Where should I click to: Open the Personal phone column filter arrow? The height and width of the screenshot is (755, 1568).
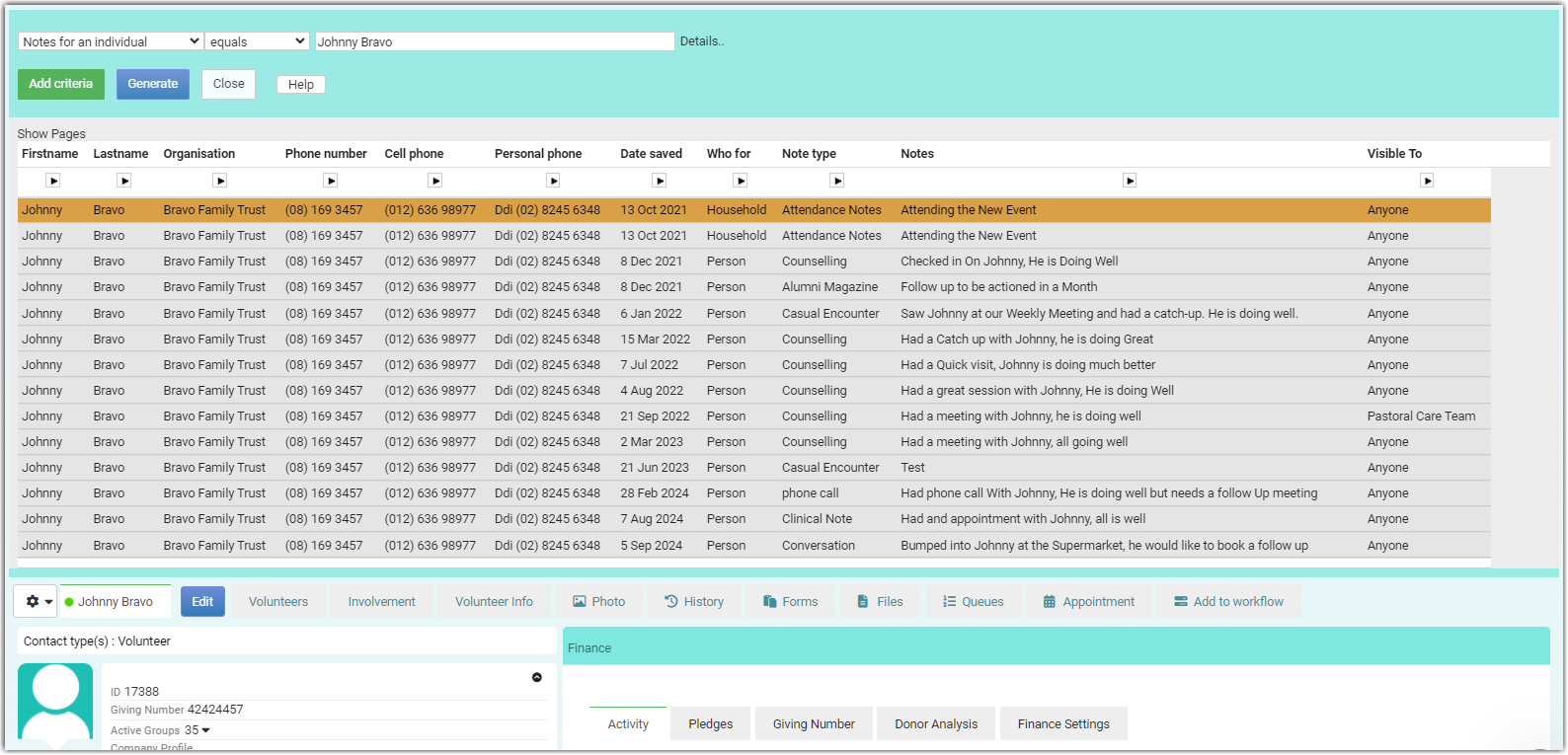click(553, 181)
